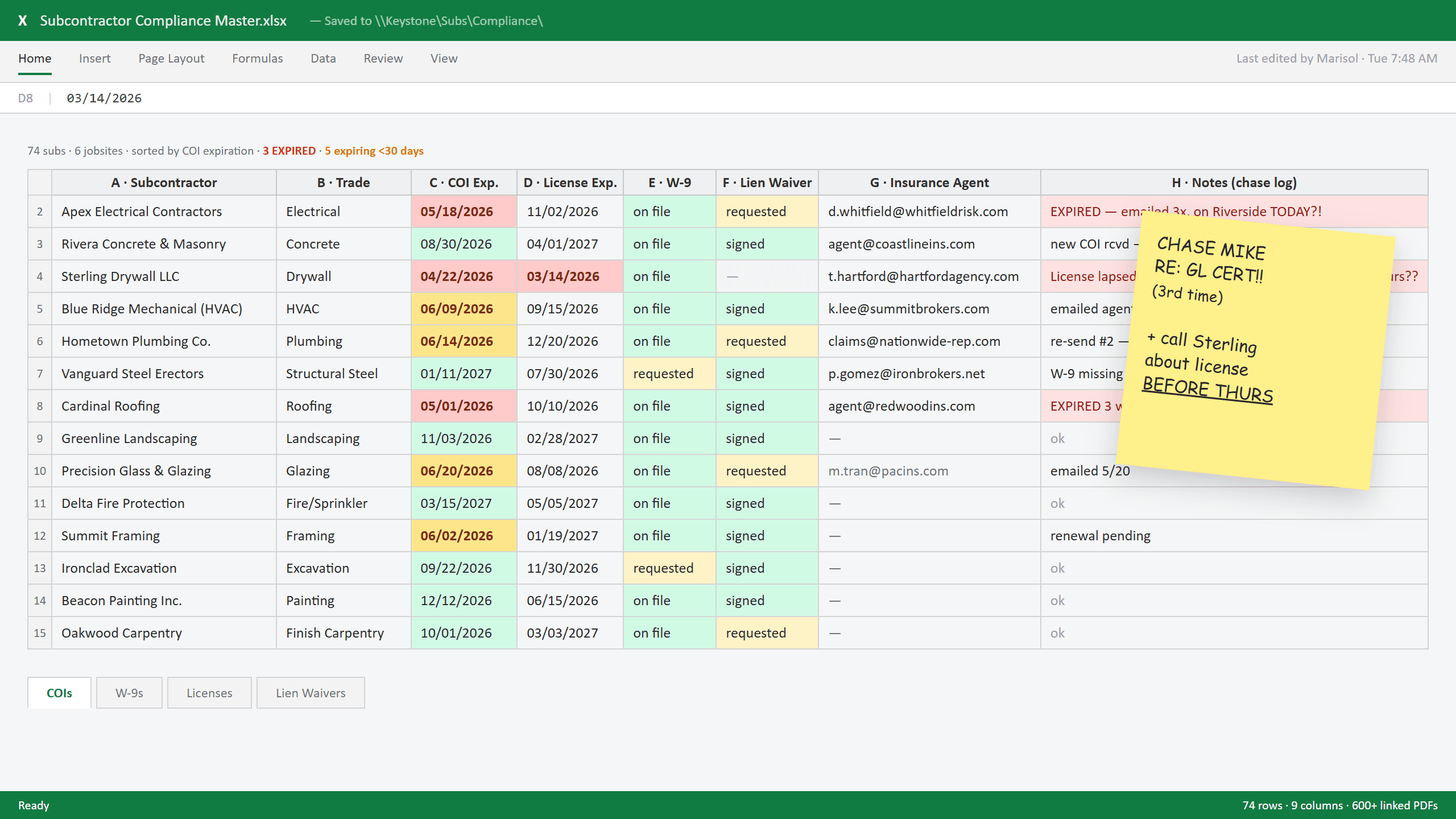
Task: Open the Data ribbon tab
Action: pyautogui.click(x=323, y=59)
